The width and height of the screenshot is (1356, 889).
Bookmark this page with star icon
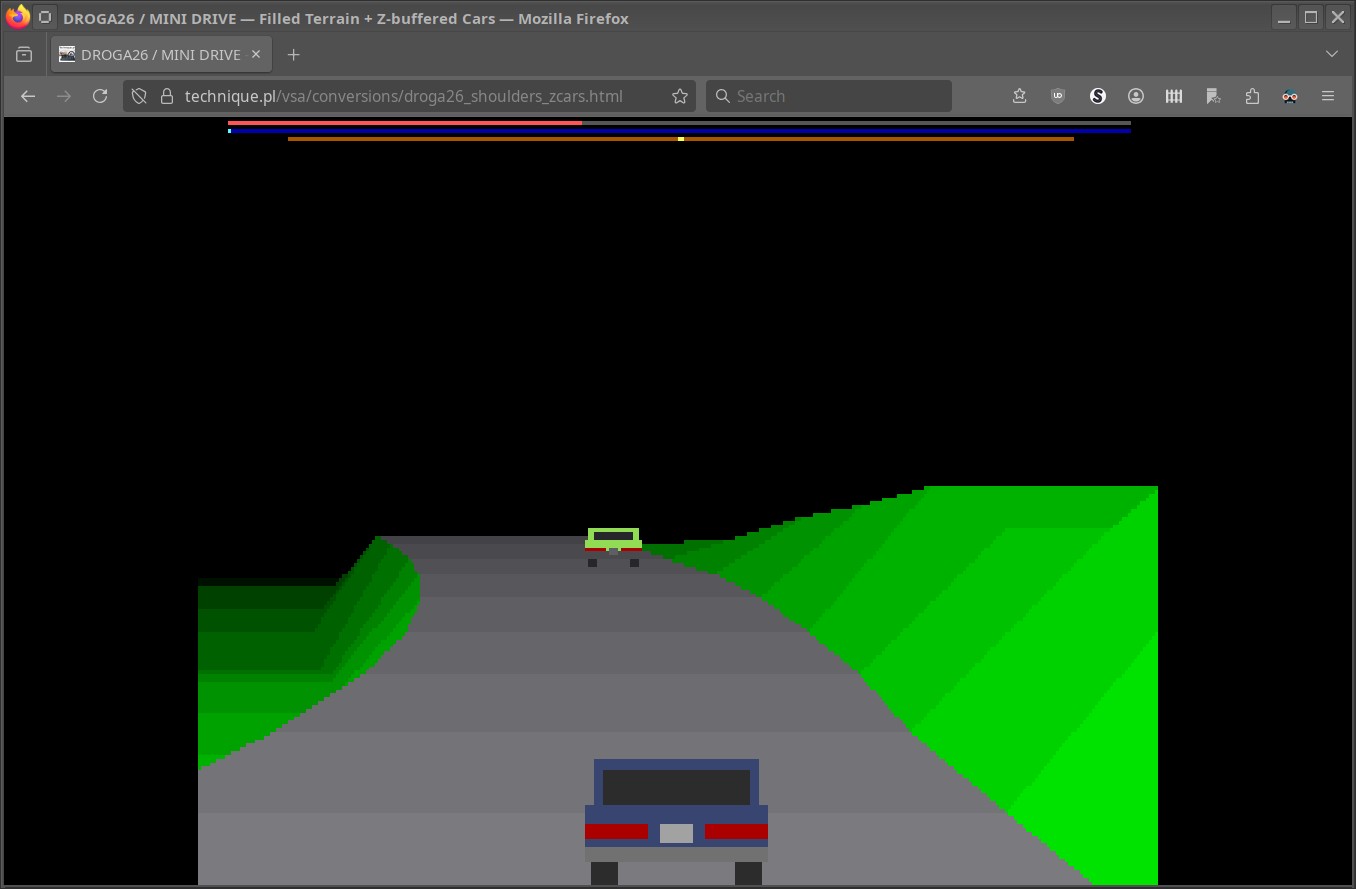click(x=680, y=96)
